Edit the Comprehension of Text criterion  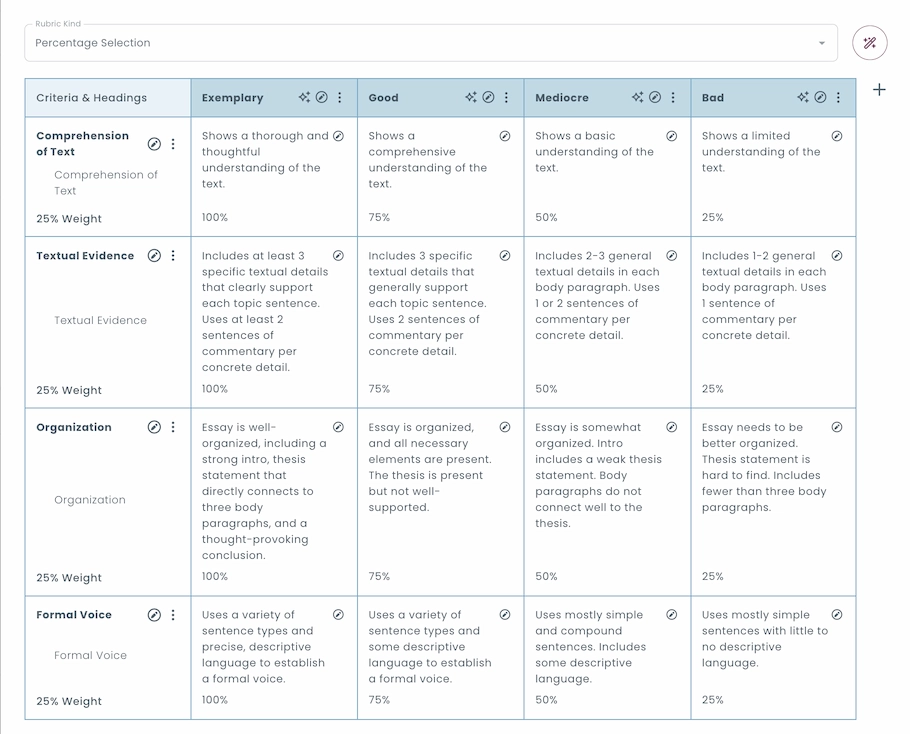pos(154,144)
